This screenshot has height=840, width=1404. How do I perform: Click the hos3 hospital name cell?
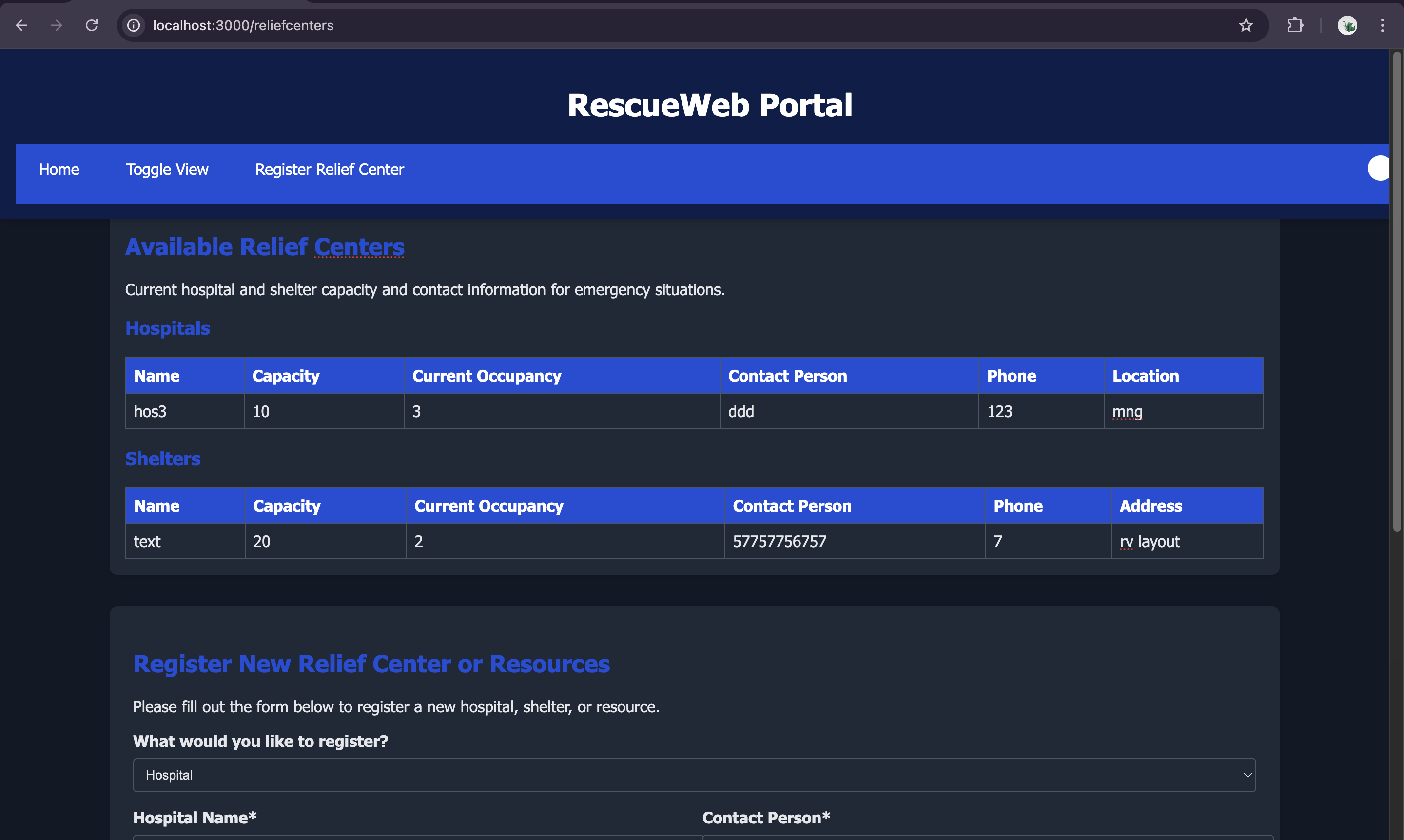pos(150,412)
